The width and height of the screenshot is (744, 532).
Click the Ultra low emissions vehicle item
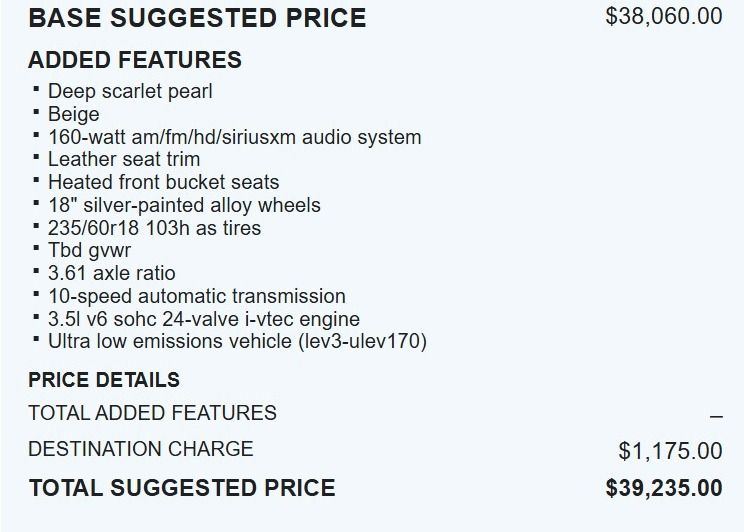[x=237, y=341]
